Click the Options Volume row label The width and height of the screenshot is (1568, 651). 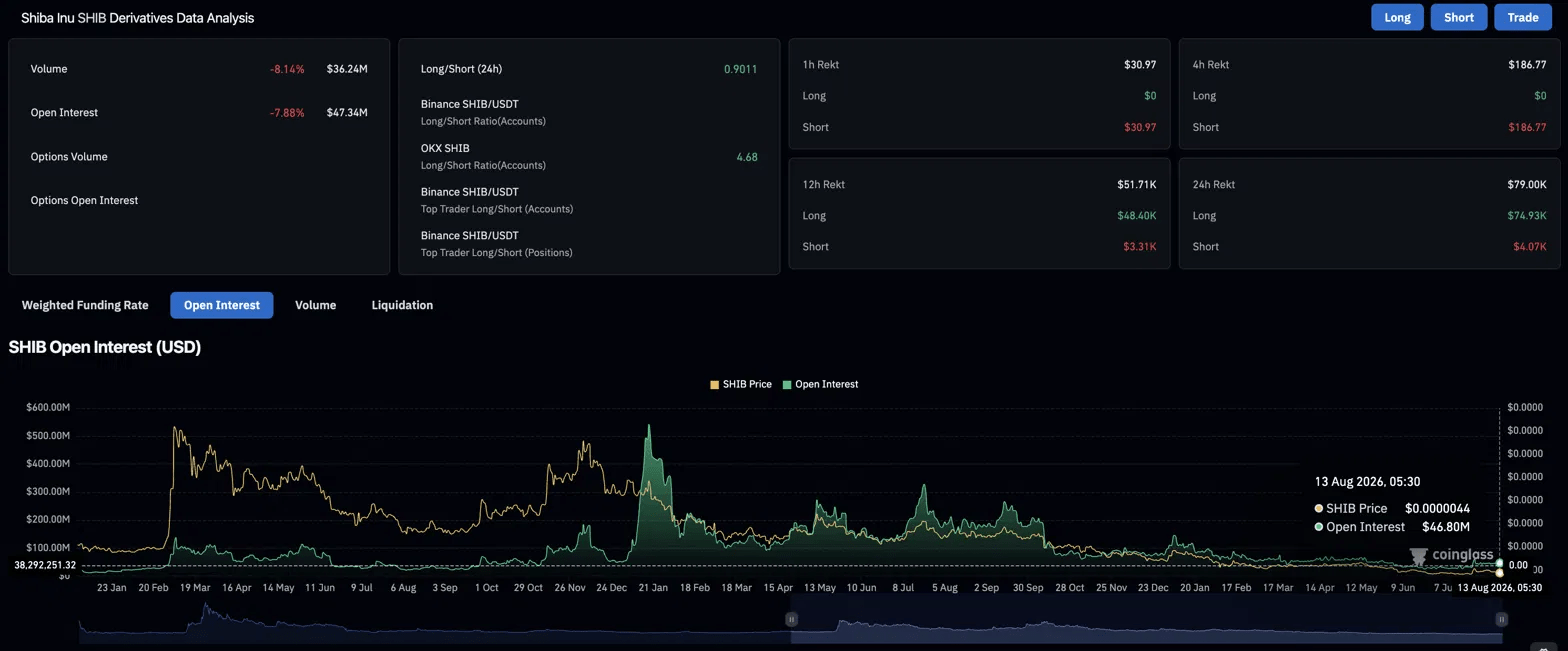[x=69, y=157]
